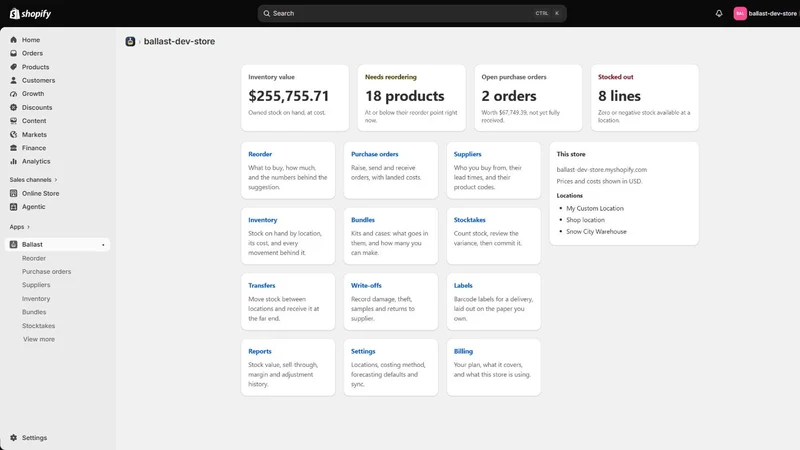Screen dimensions: 800x450
Task: Click the Stocktakes card link
Action: [469, 220]
